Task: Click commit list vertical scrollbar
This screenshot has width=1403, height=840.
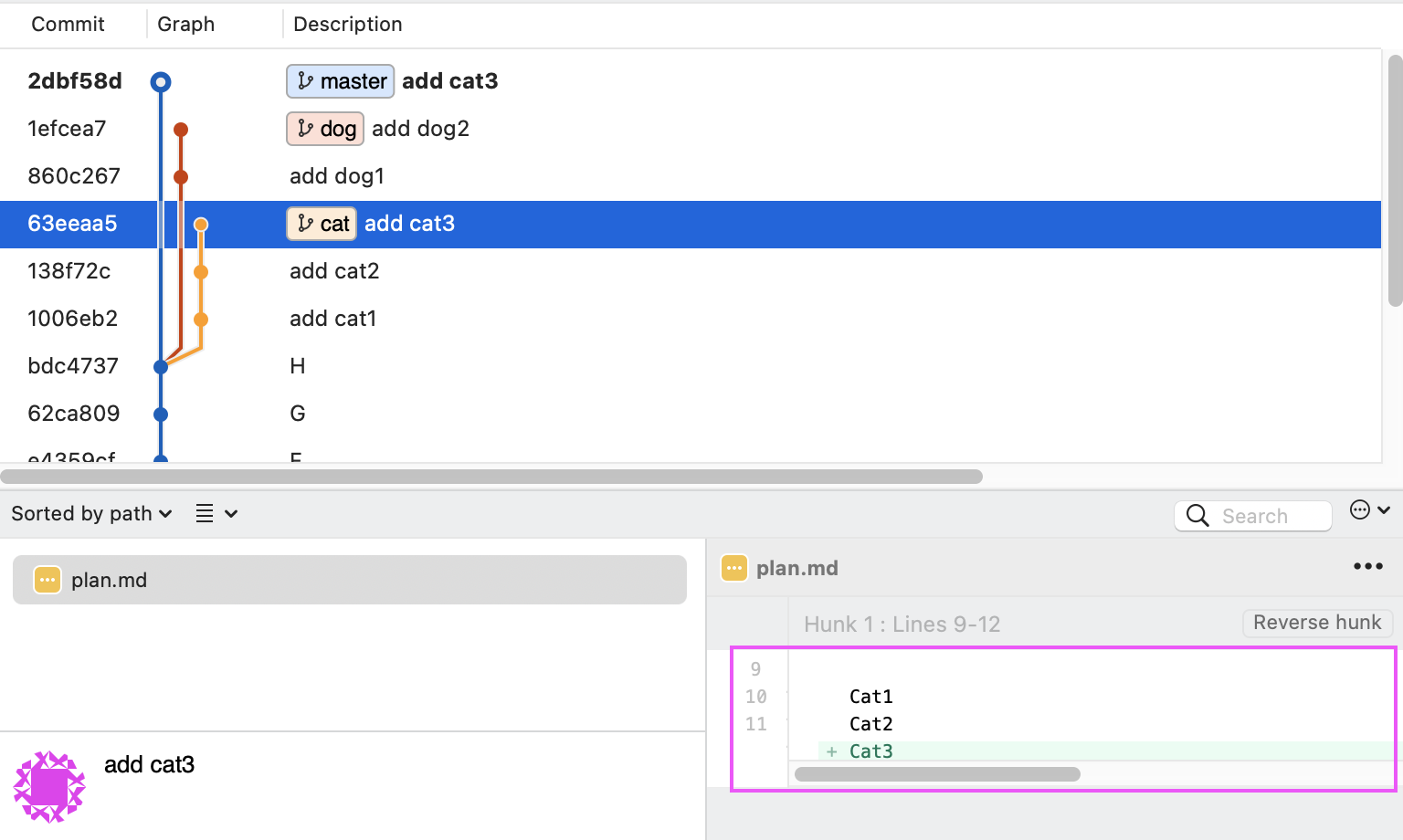Action: point(1395,181)
